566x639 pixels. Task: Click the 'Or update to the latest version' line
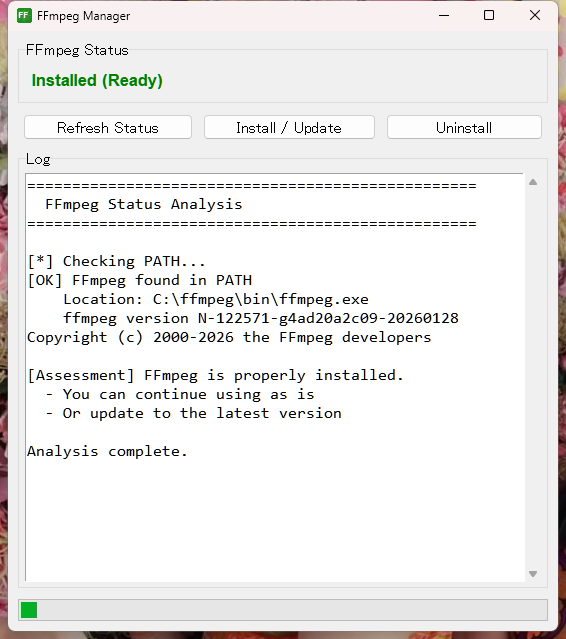pyautogui.click(x=194, y=413)
